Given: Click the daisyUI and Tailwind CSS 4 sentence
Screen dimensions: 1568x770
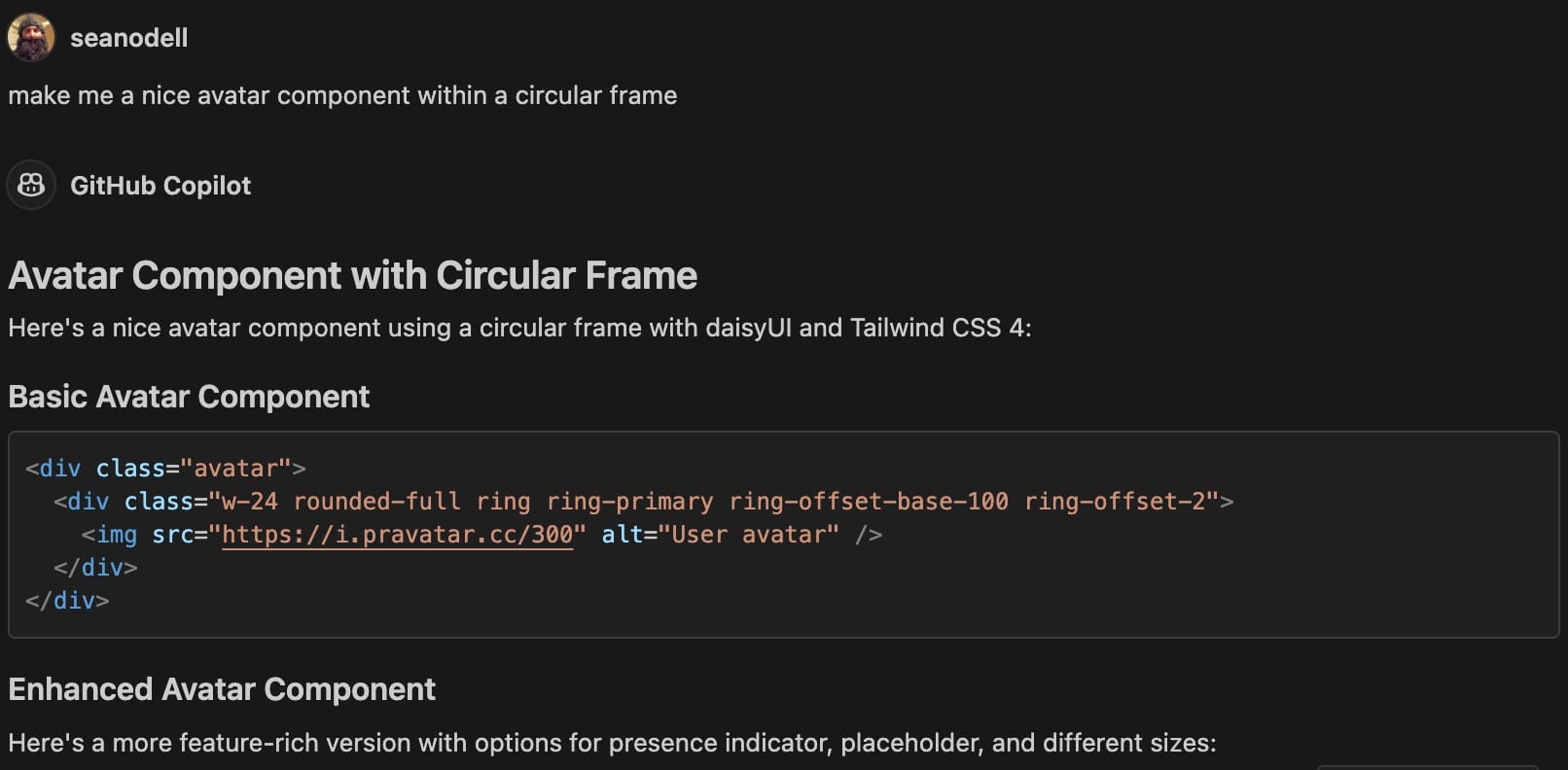Looking at the screenshot, I should coord(519,328).
